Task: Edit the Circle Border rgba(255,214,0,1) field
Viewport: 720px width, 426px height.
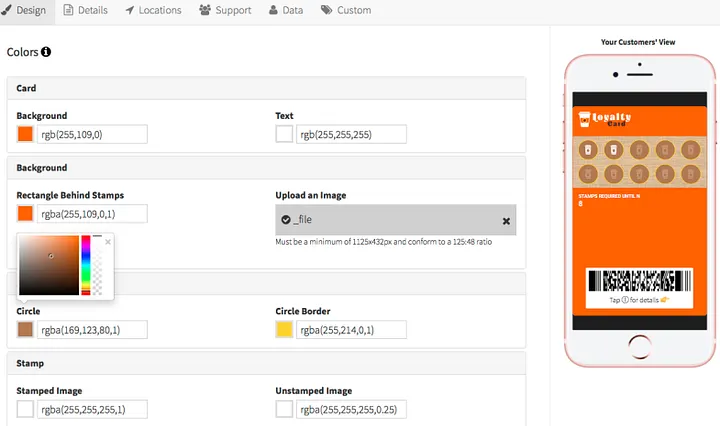Action: [x=351, y=330]
